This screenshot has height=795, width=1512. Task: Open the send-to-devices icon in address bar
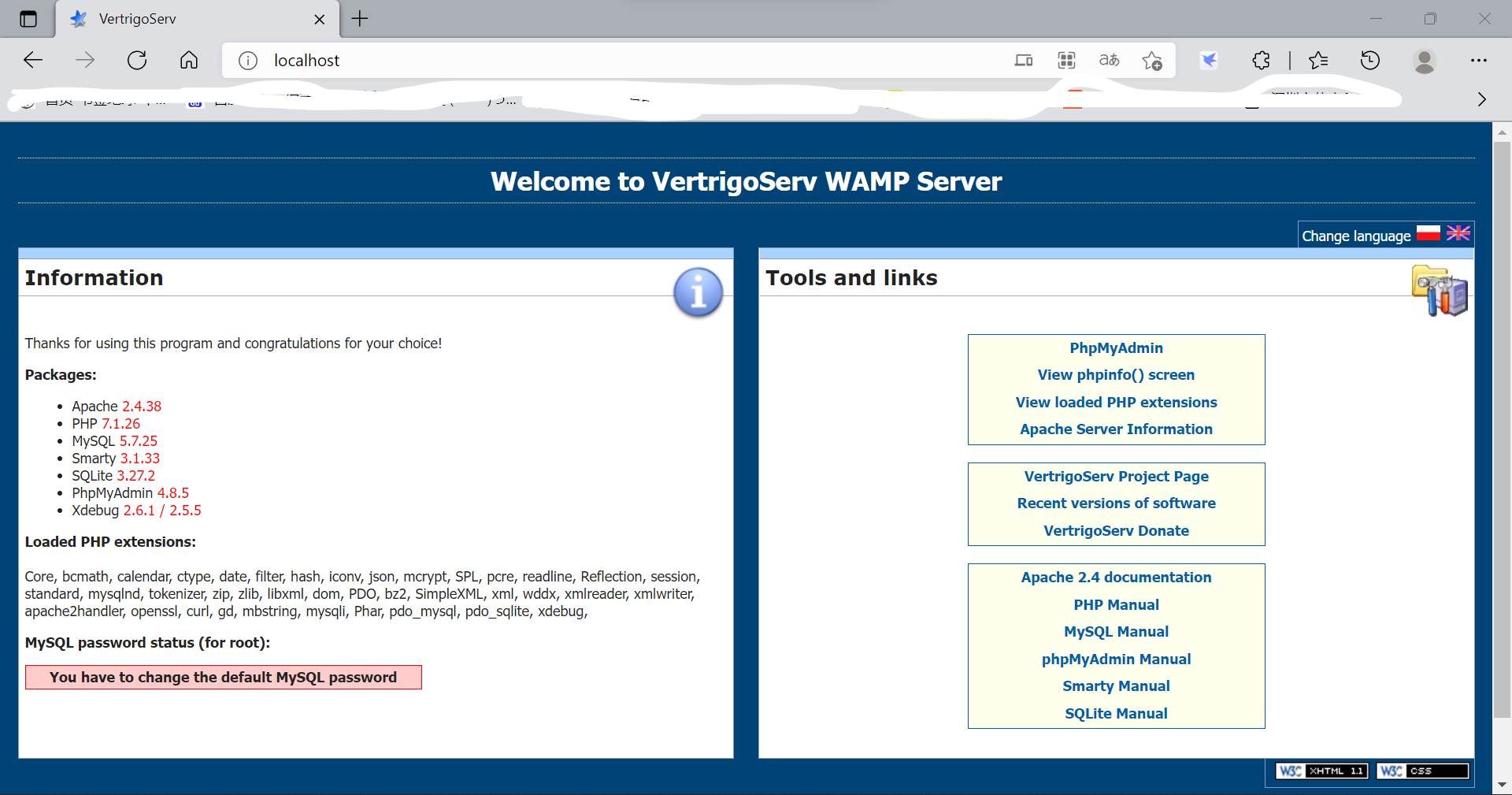click(x=1024, y=61)
